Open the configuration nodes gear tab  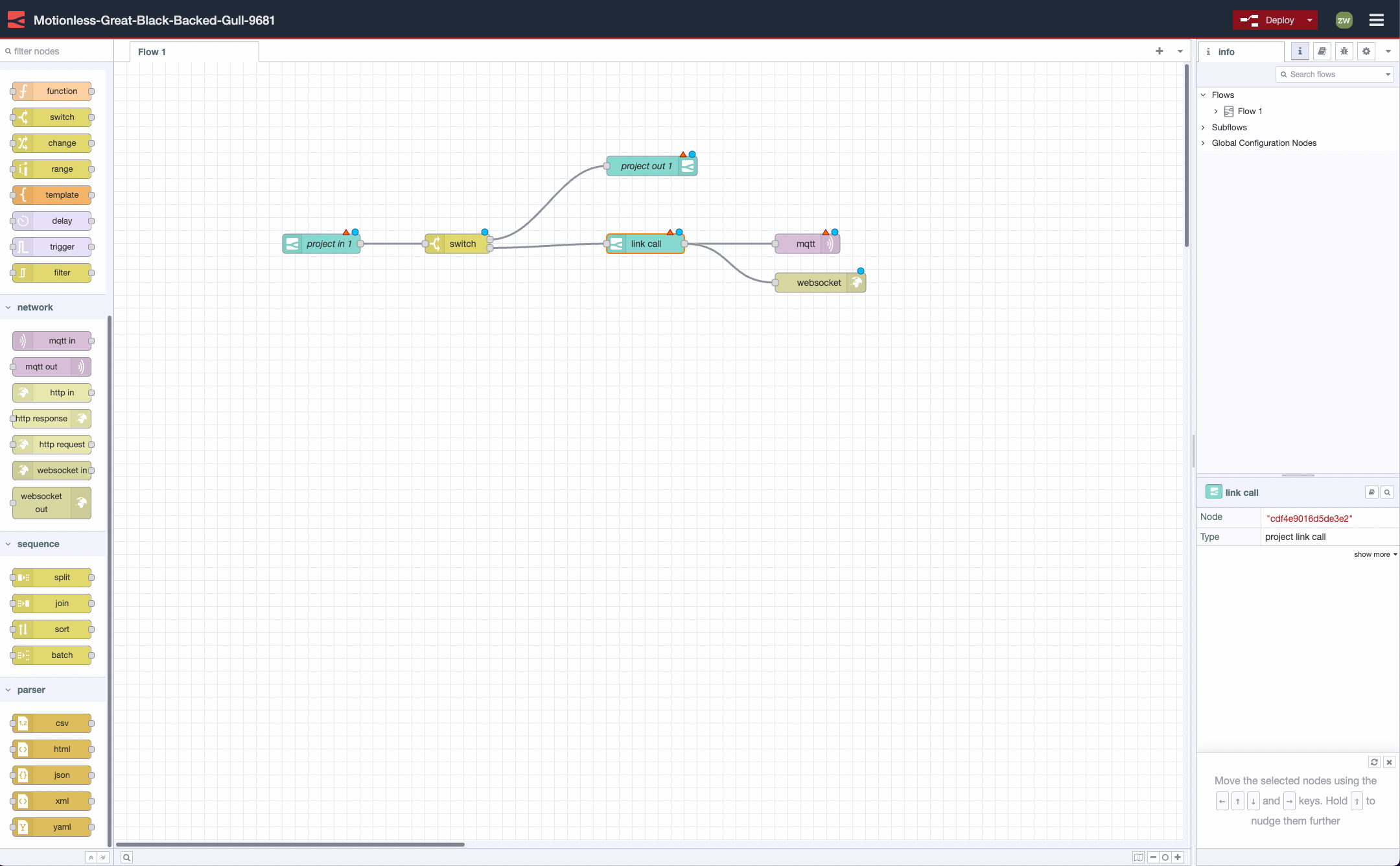1366,51
